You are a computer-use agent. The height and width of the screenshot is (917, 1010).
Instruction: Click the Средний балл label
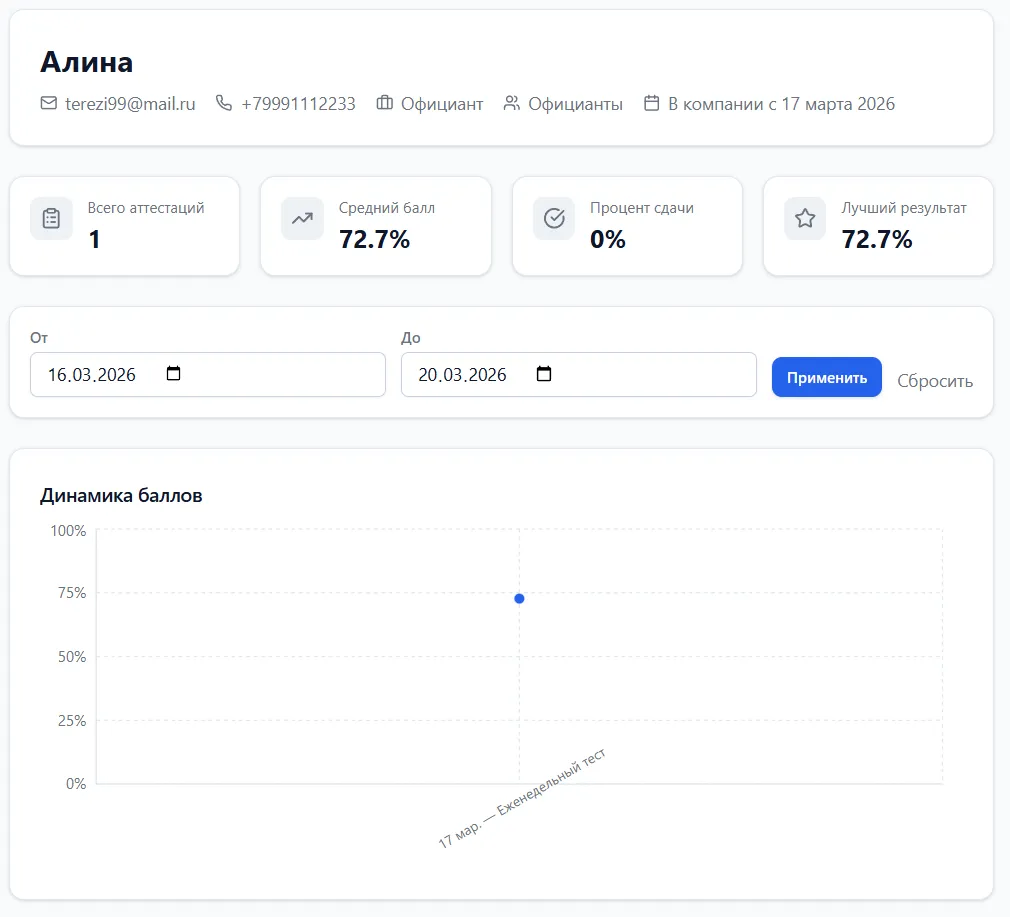pos(386,208)
